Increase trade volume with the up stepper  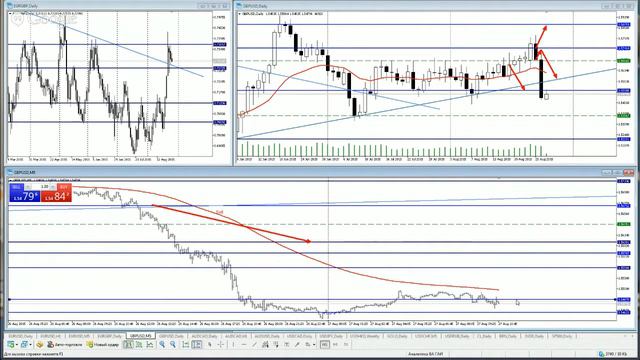[x=53, y=187]
